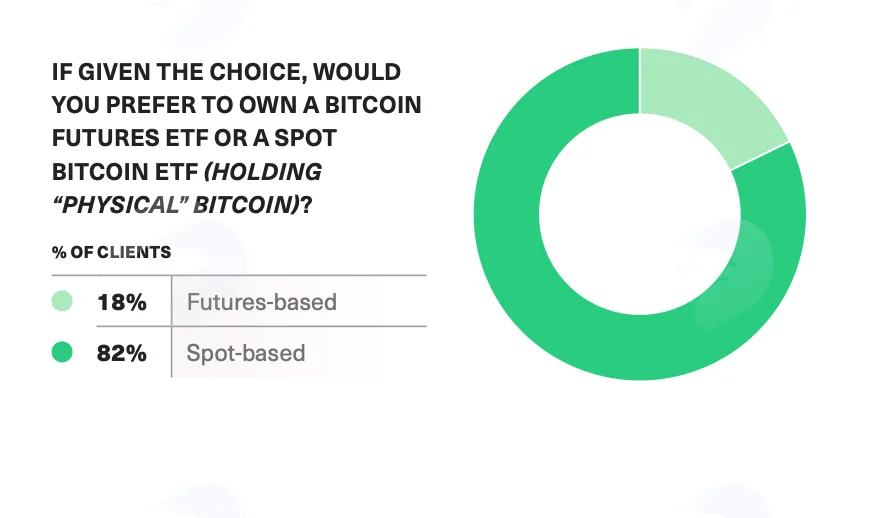Click the white divider between chart segments at the top
The image size is (878, 518).
point(639,81)
